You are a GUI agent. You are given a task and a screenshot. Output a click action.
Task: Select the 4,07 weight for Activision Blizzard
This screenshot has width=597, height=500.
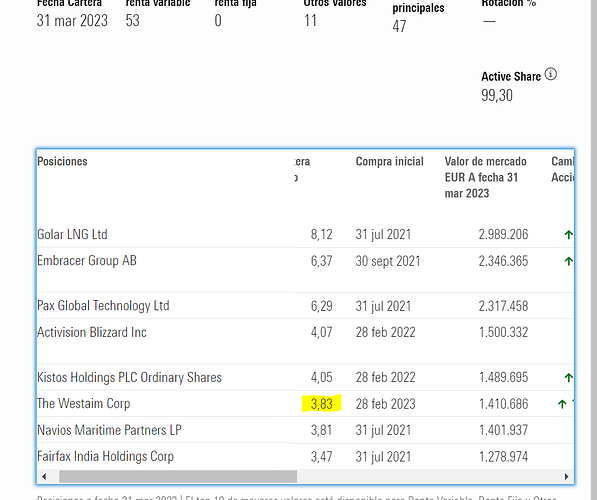322,332
